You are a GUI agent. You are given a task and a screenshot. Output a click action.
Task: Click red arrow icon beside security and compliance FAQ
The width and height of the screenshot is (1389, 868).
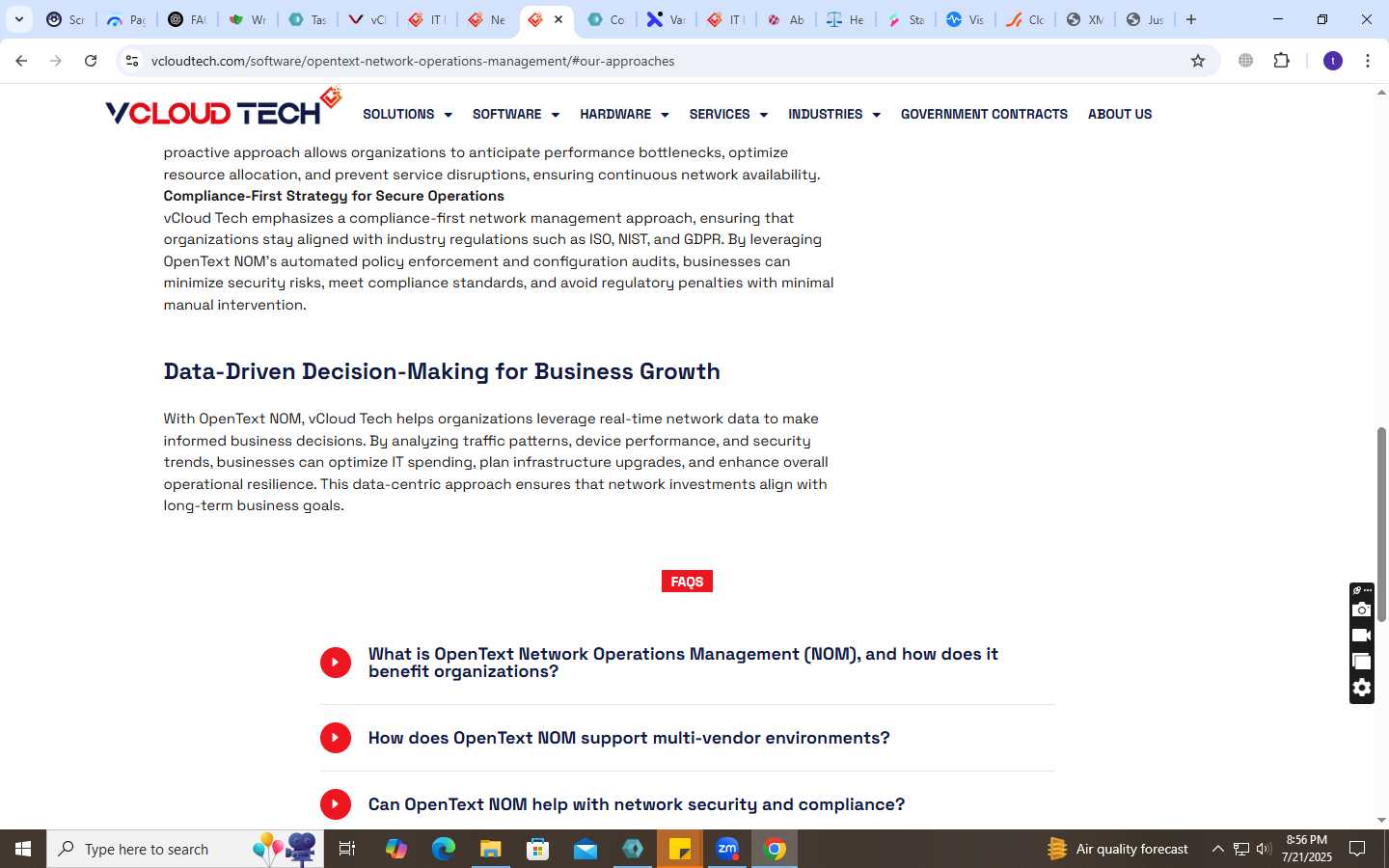coord(336,804)
